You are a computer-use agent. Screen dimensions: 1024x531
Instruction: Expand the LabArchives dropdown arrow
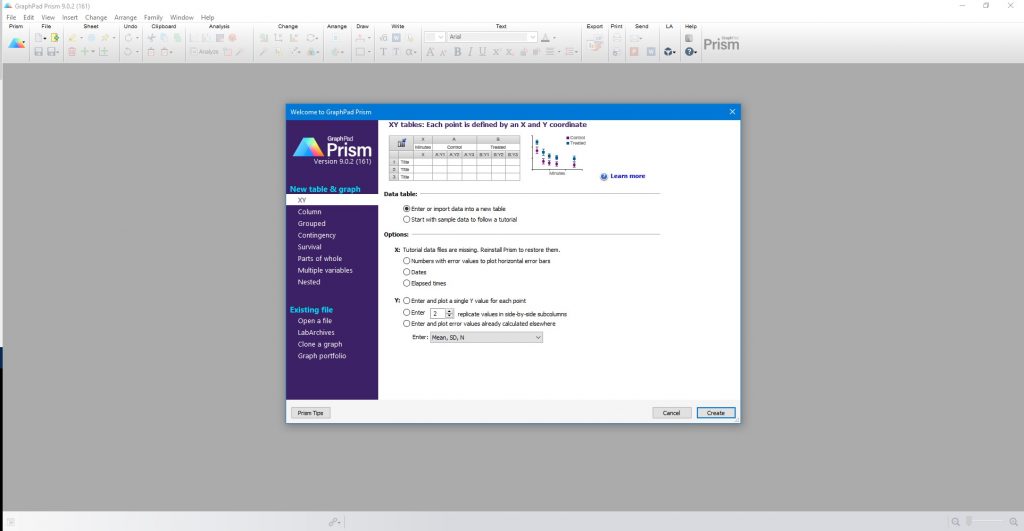(675, 52)
